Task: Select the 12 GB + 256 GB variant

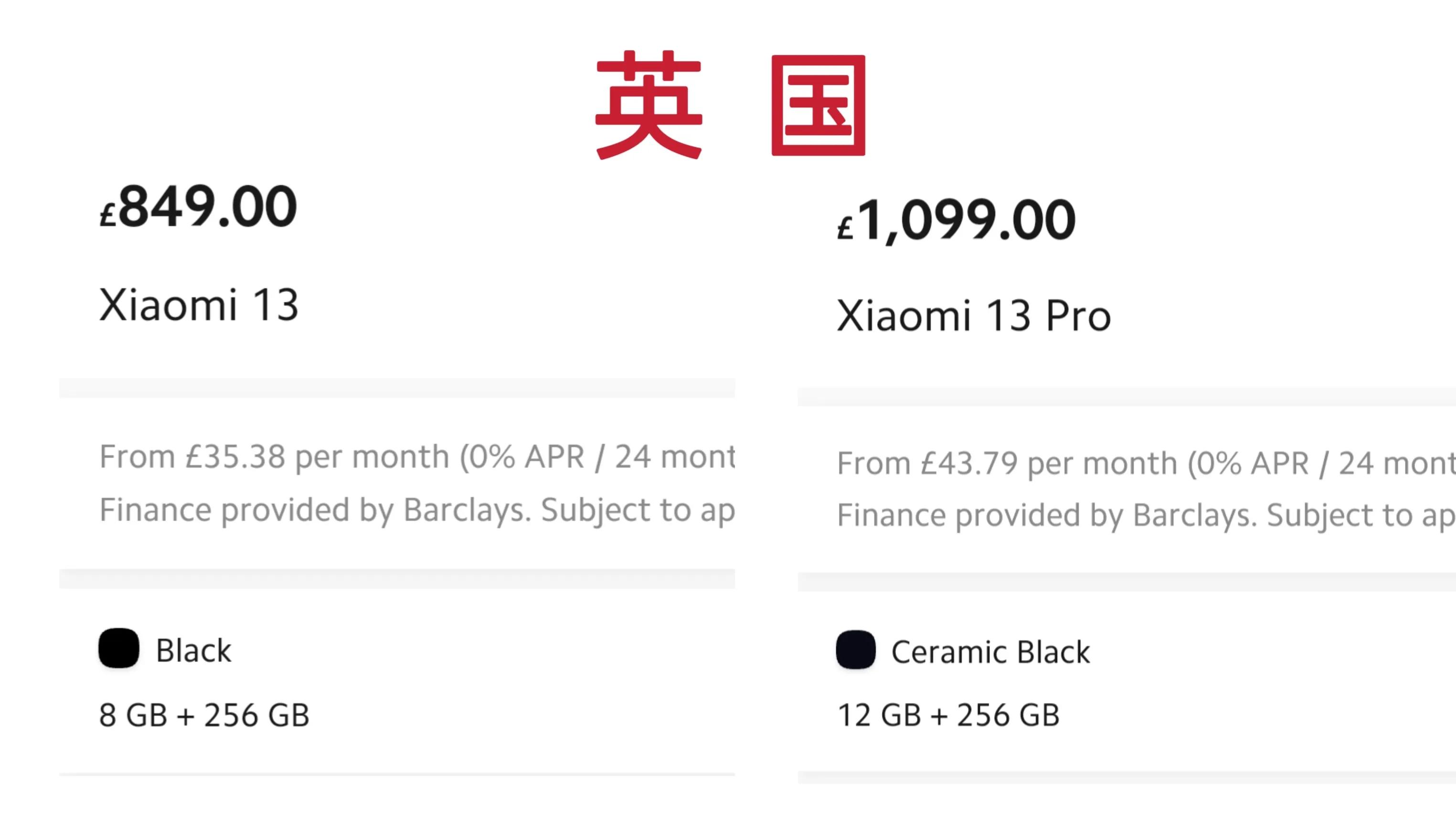Action: click(x=949, y=715)
